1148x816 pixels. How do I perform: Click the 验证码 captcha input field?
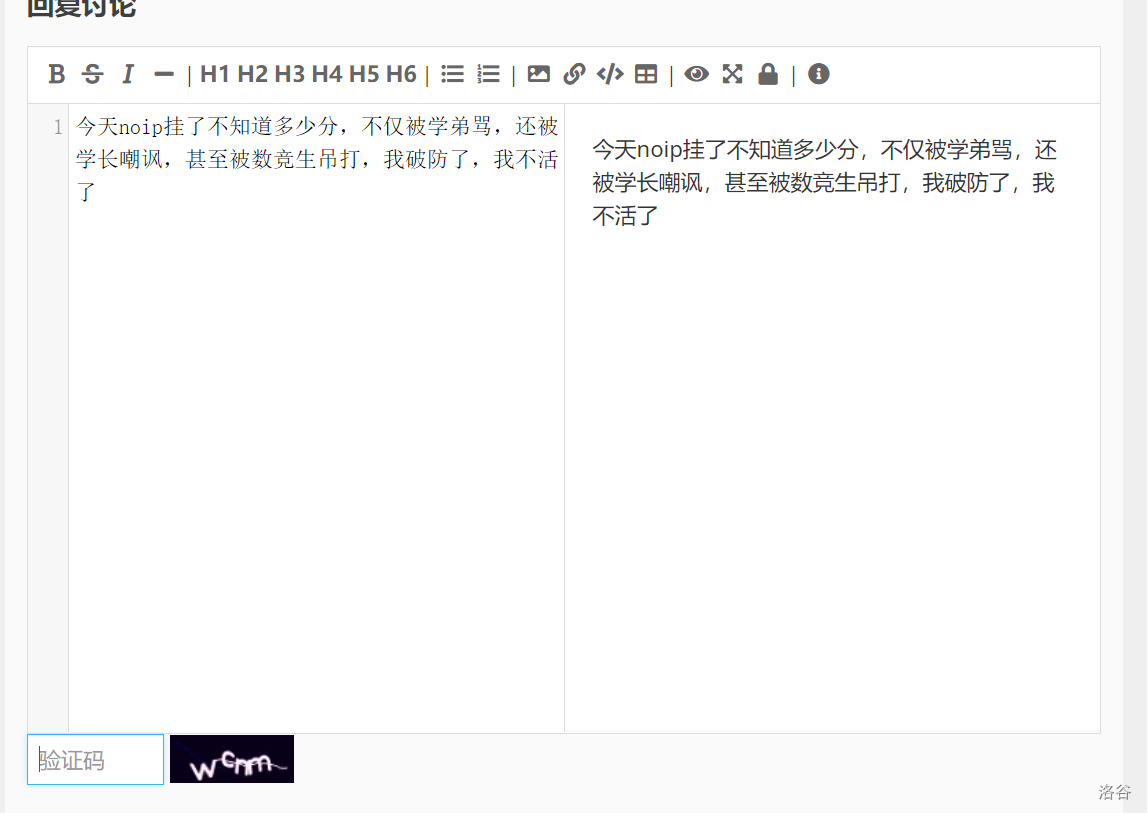[x=96, y=760]
